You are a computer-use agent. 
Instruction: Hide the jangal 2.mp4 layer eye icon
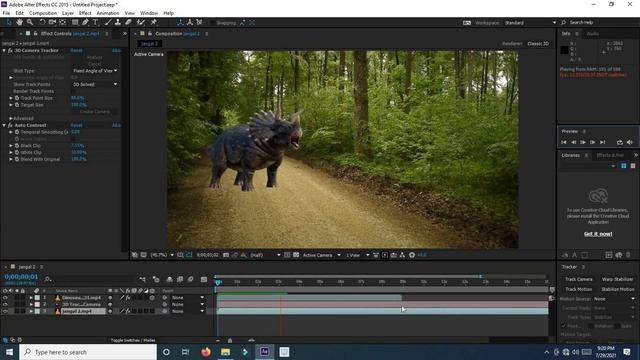point(5,311)
